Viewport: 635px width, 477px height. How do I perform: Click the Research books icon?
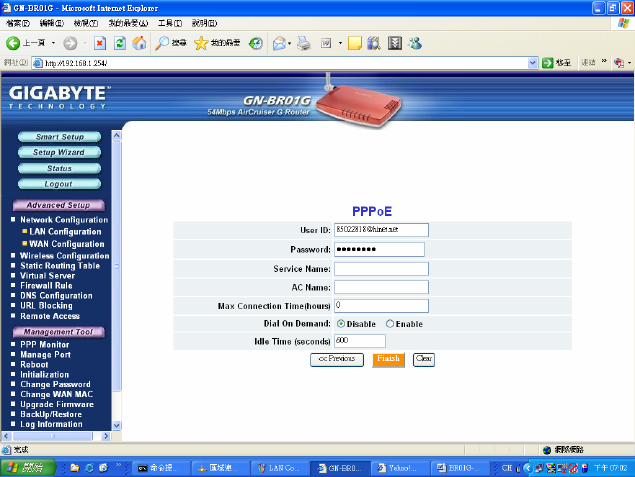(x=374, y=43)
